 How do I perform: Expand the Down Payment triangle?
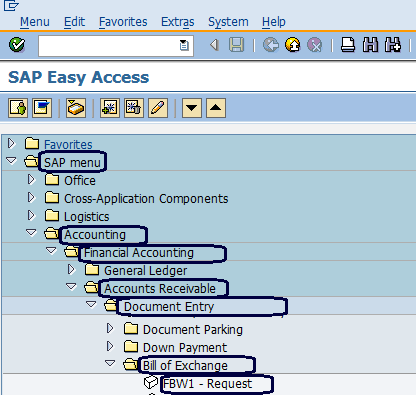[x=110, y=347]
